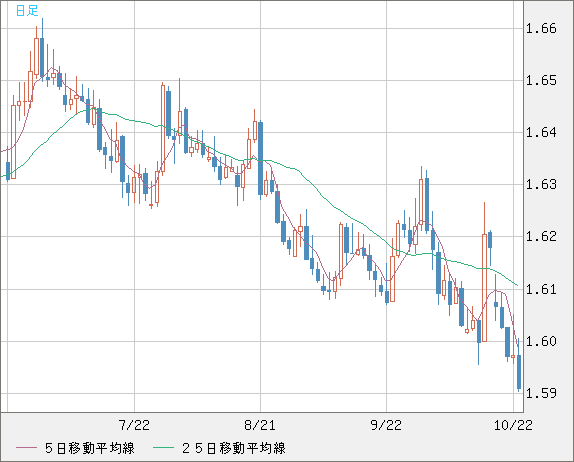Click the 日足 chart label
The image size is (574, 462).
pos(27,11)
